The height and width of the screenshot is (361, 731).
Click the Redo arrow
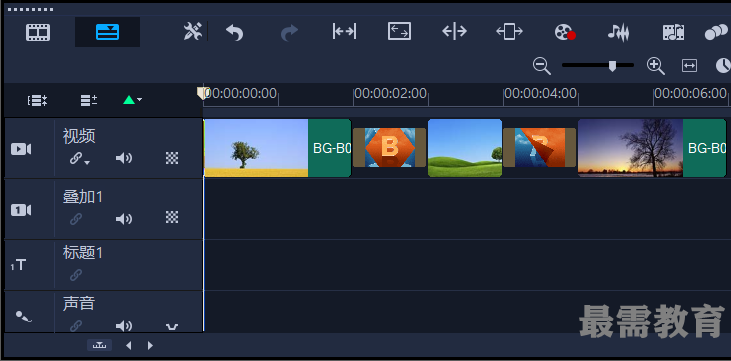pos(289,32)
